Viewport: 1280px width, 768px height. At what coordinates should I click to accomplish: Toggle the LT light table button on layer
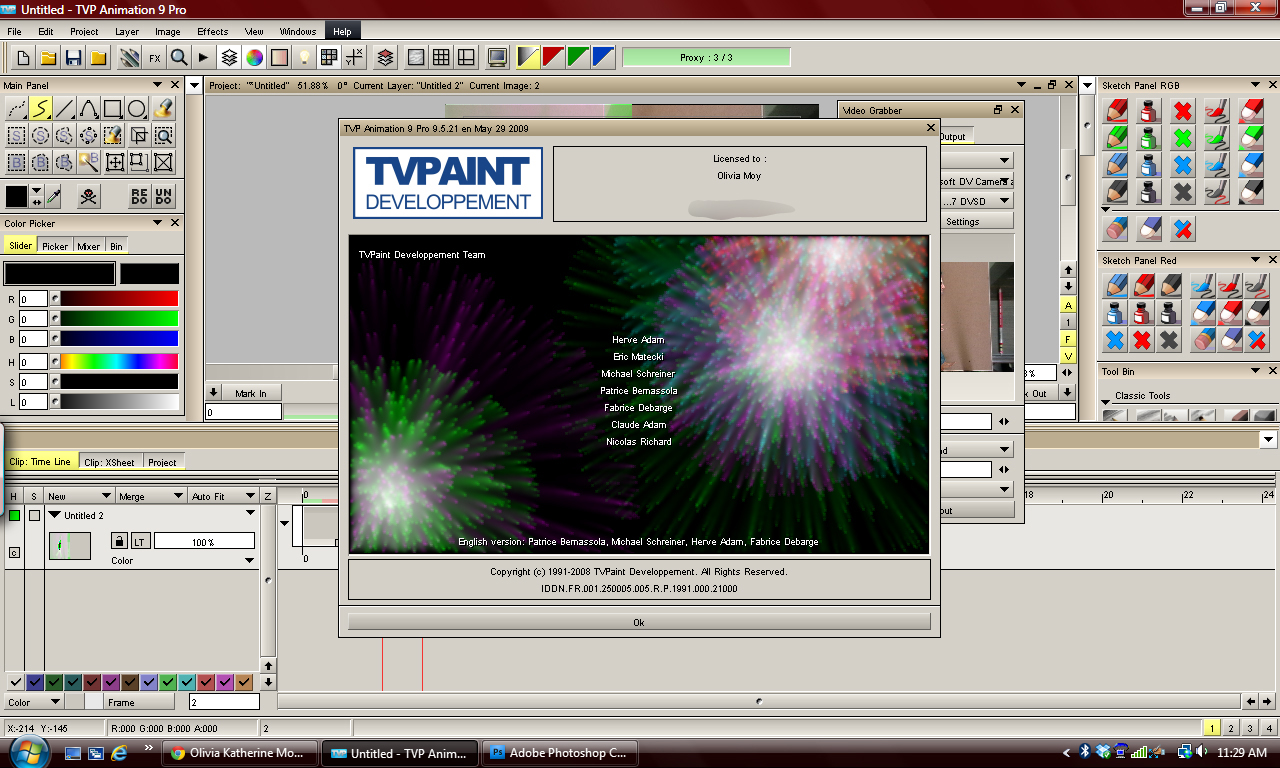140,541
